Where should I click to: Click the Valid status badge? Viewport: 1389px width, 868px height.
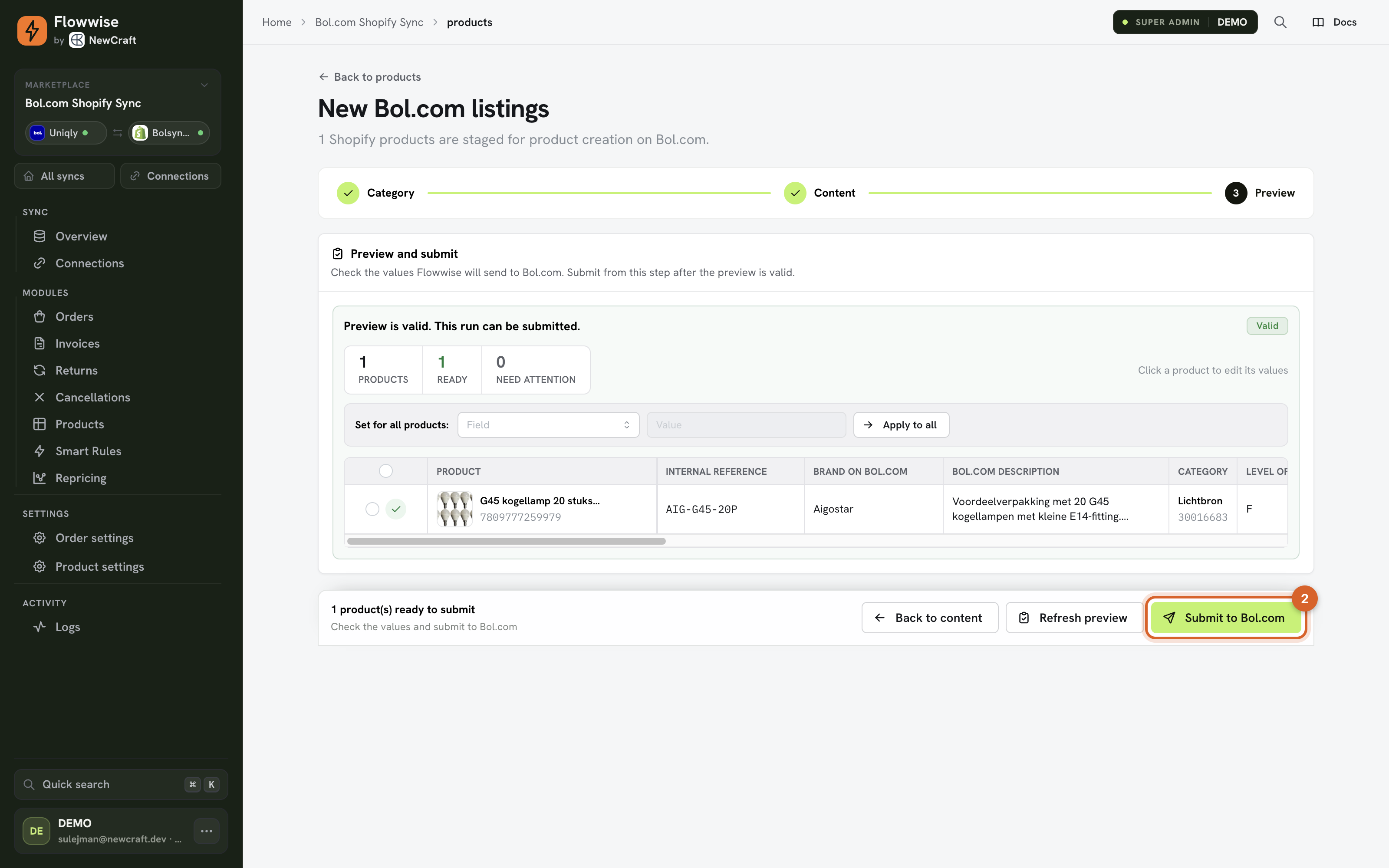click(1267, 326)
